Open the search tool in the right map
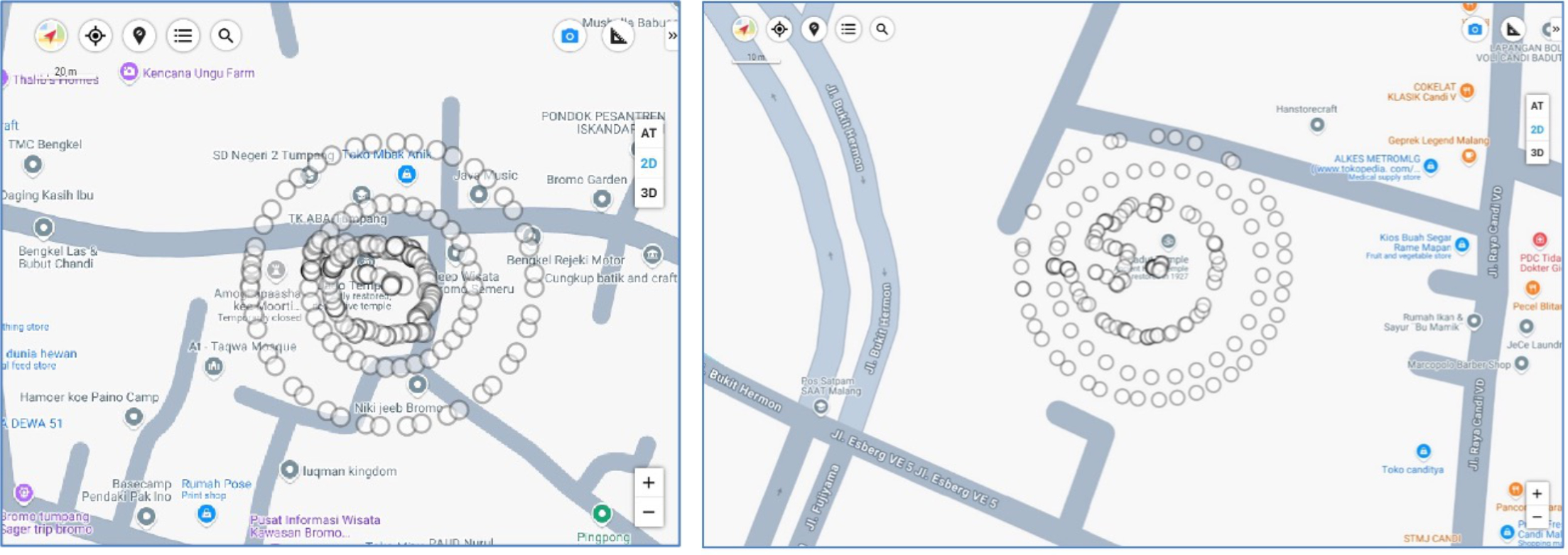 [x=882, y=28]
